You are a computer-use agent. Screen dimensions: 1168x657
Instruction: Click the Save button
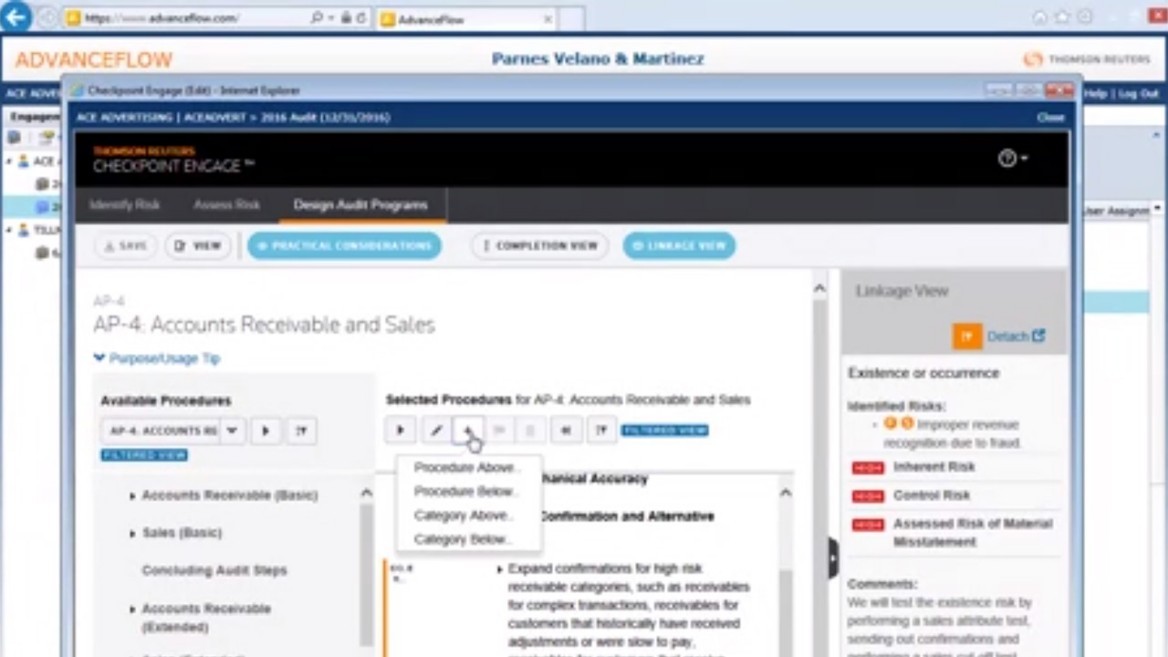point(126,246)
